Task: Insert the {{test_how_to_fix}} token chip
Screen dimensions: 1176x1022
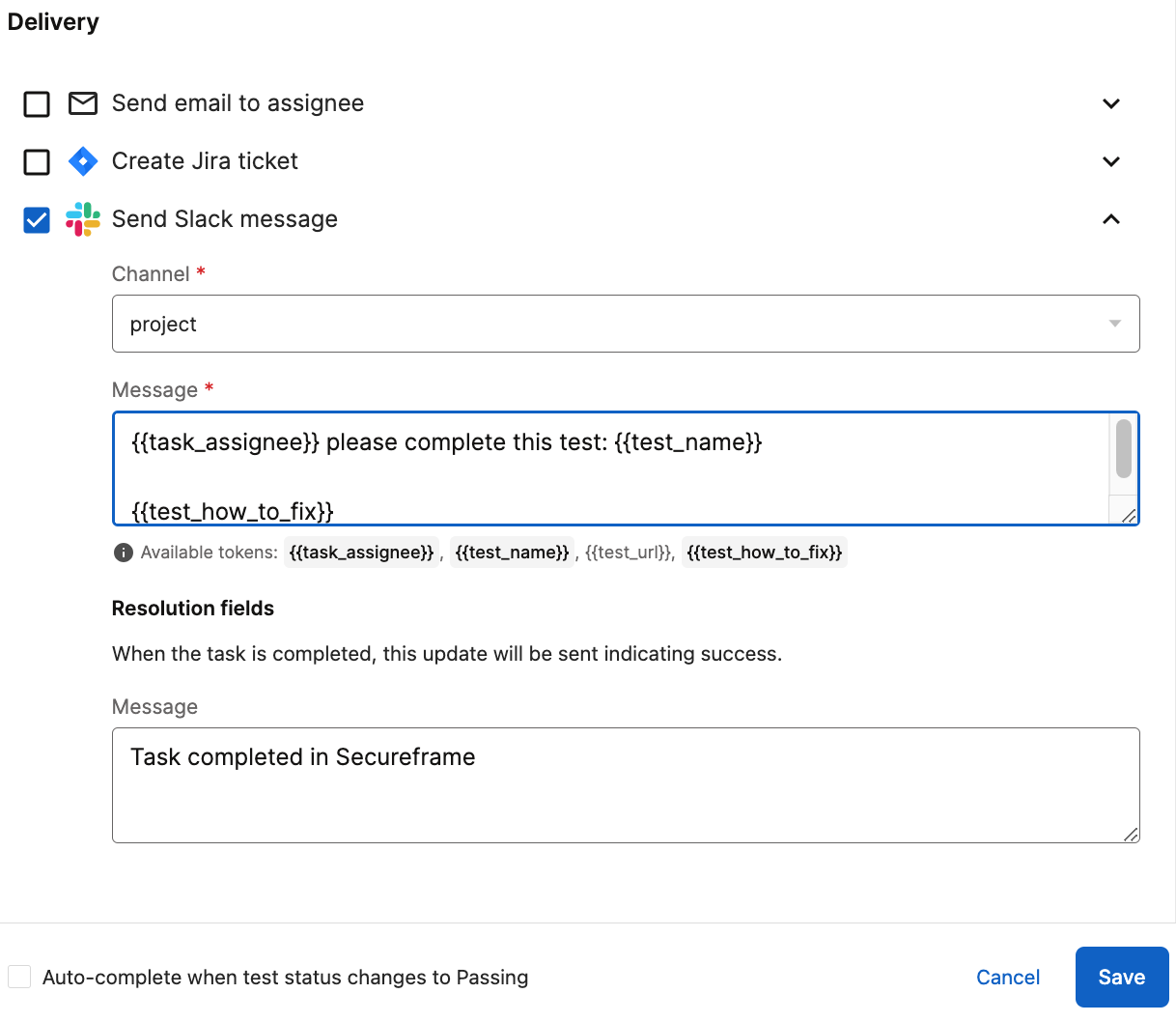Action: tap(765, 553)
